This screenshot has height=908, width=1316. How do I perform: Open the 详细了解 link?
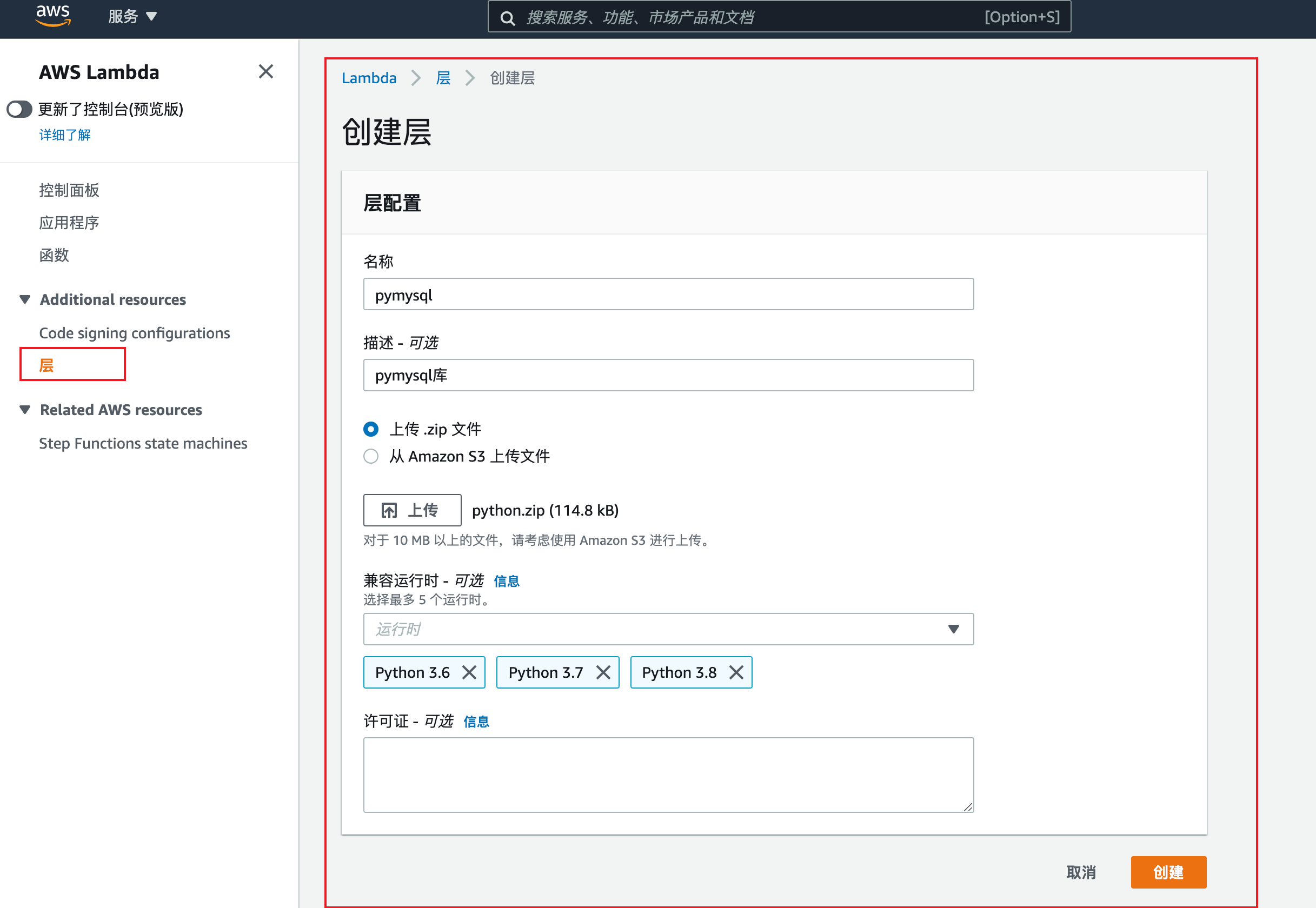click(x=64, y=135)
